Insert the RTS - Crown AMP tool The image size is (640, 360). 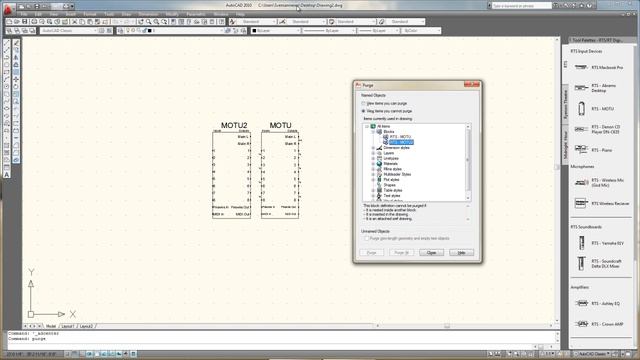click(x=598, y=324)
